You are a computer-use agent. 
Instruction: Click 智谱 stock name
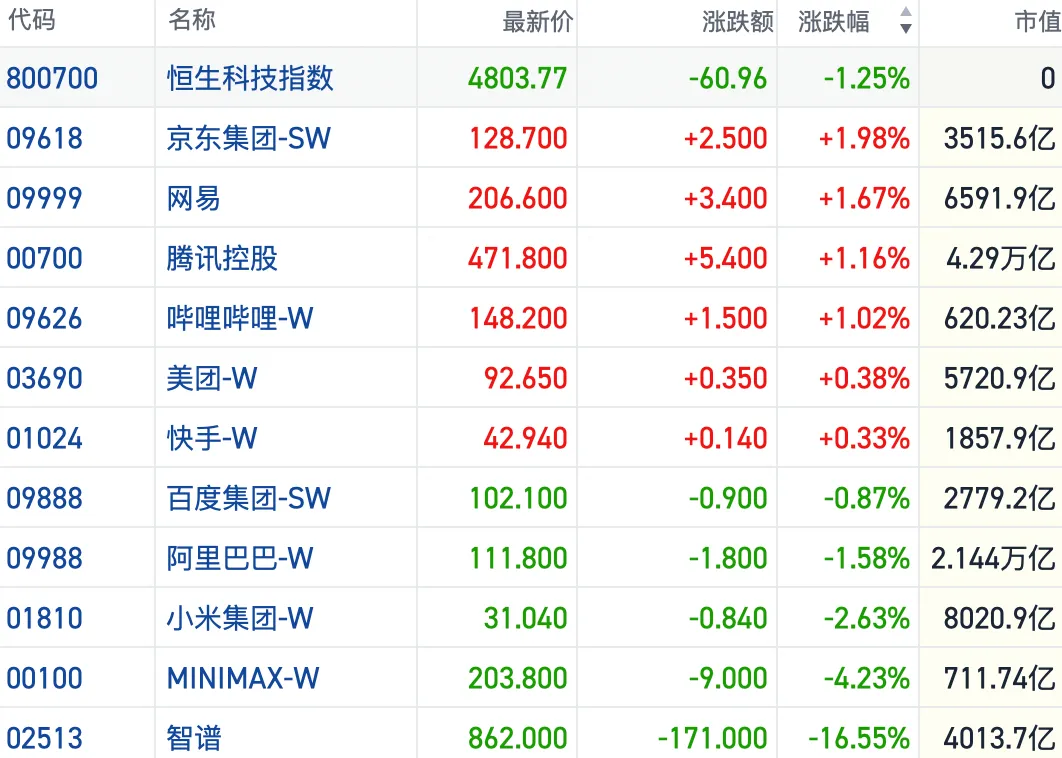194,738
